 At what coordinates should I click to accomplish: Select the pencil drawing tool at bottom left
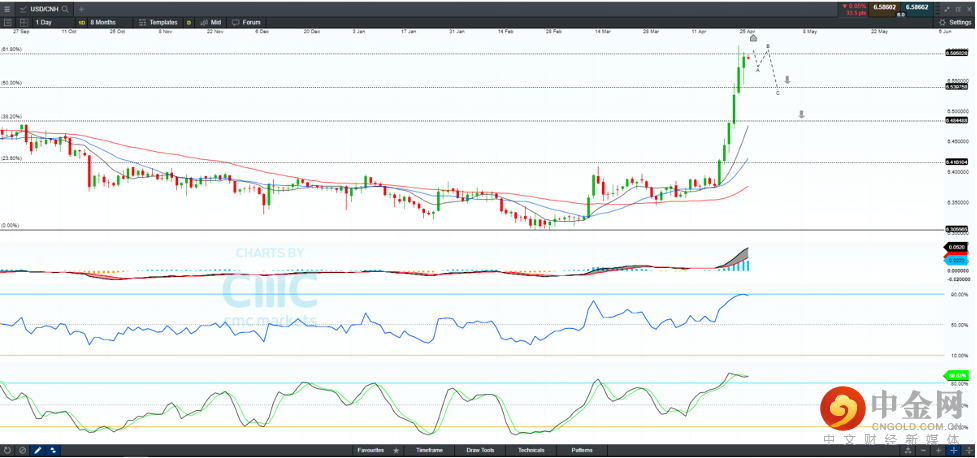[37, 450]
